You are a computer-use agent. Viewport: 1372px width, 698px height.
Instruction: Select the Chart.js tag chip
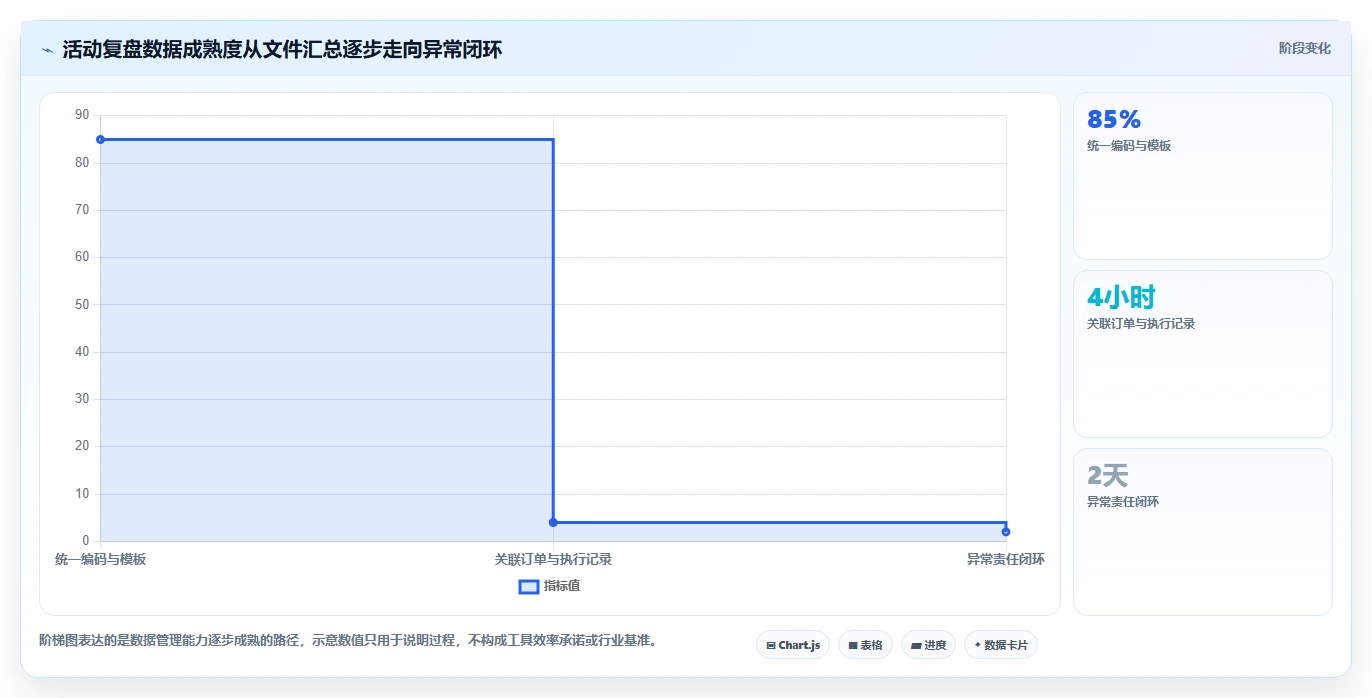coord(793,645)
